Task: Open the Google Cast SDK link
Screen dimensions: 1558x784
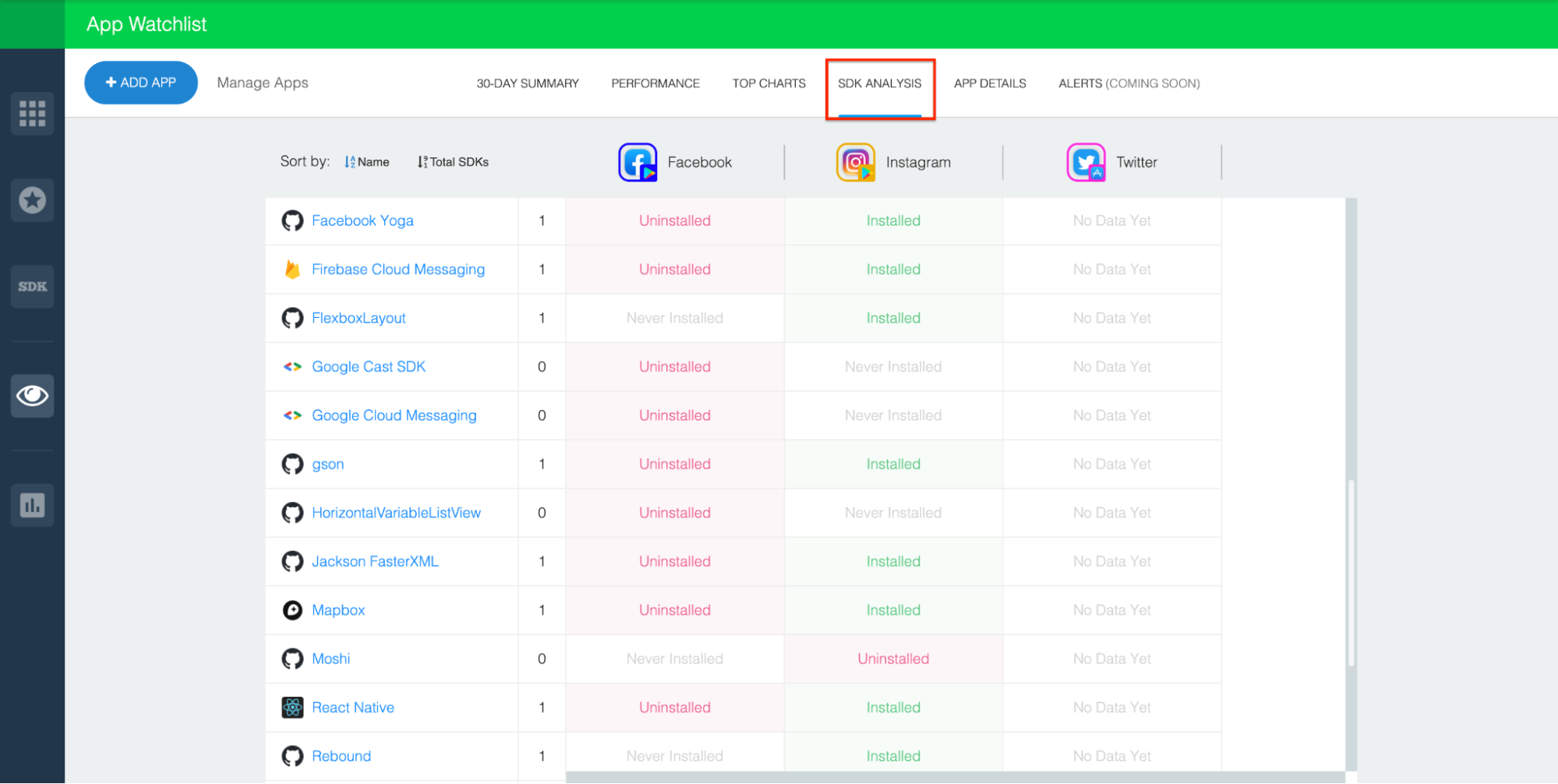Action: click(369, 367)
